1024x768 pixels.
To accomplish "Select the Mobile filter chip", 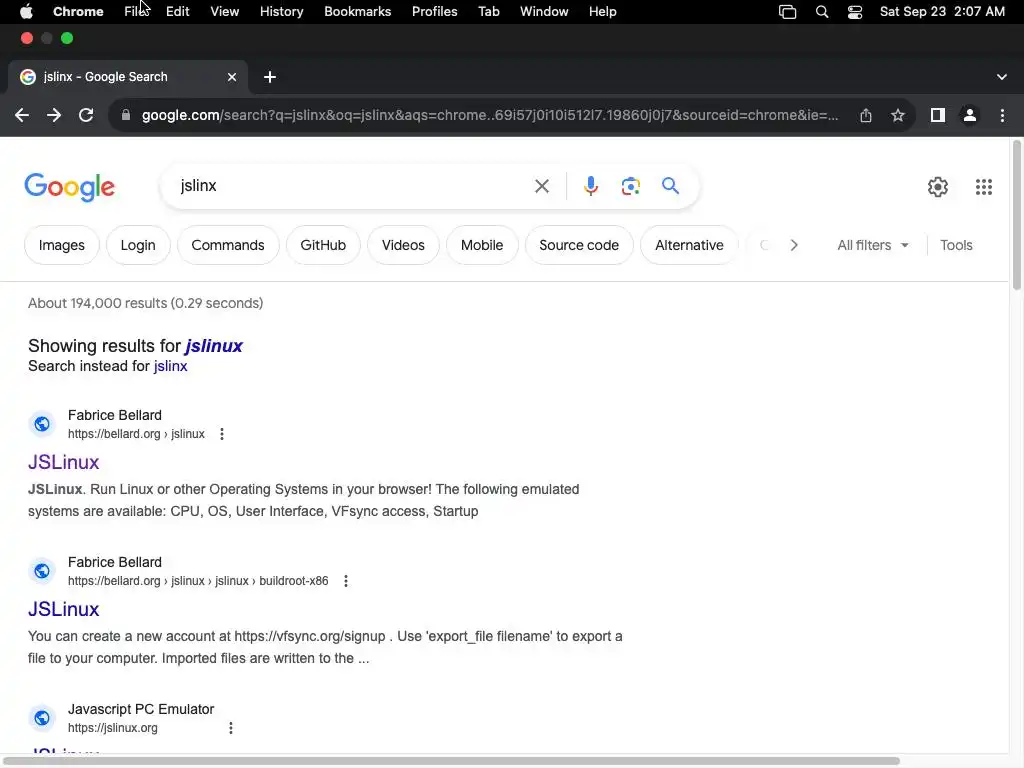I will click(482, 246).
